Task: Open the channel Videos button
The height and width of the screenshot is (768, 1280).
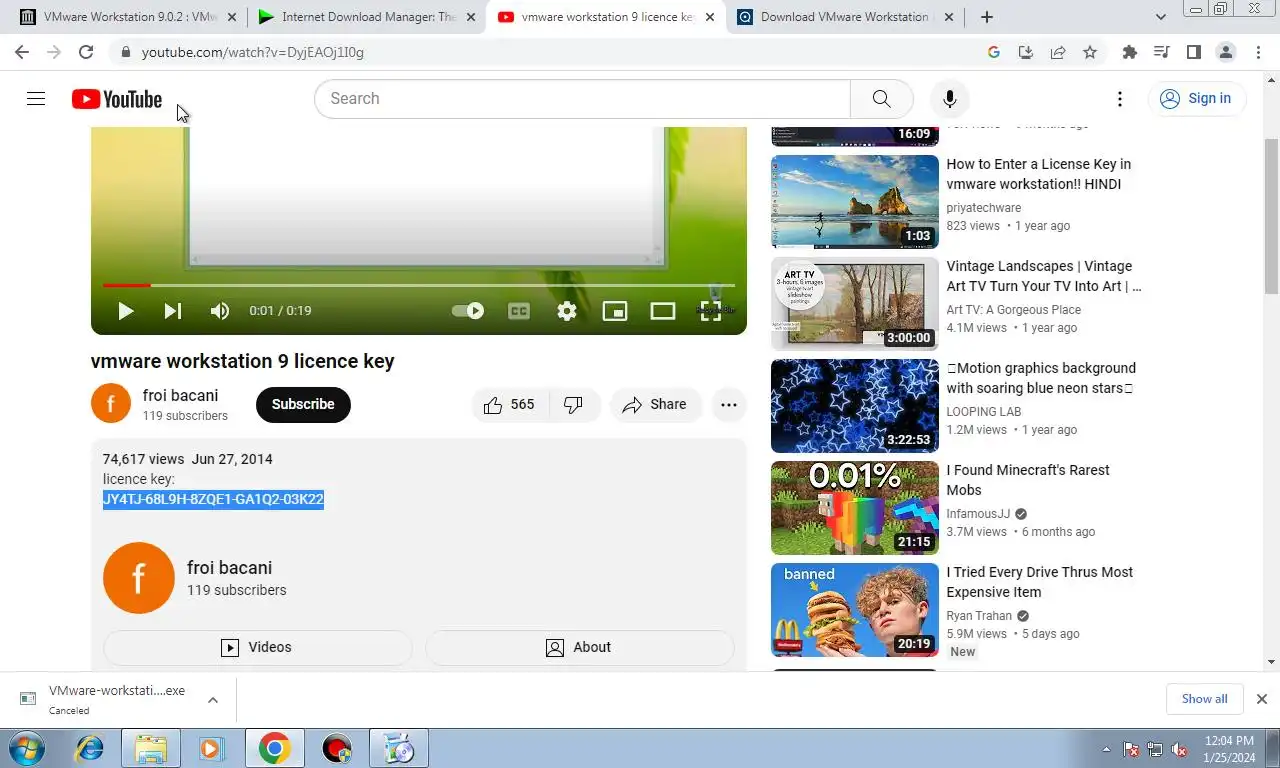Action: click(x=257, y=648)
